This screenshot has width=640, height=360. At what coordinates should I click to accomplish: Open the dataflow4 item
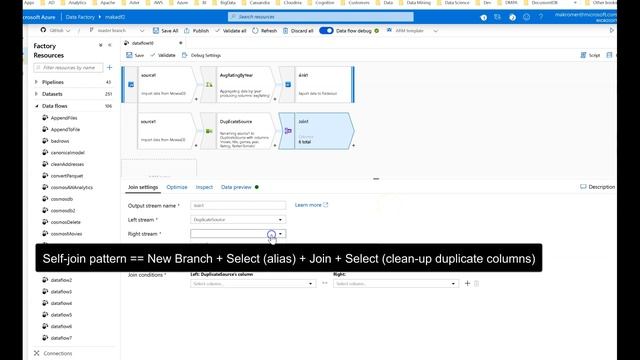tap(61, 303)
